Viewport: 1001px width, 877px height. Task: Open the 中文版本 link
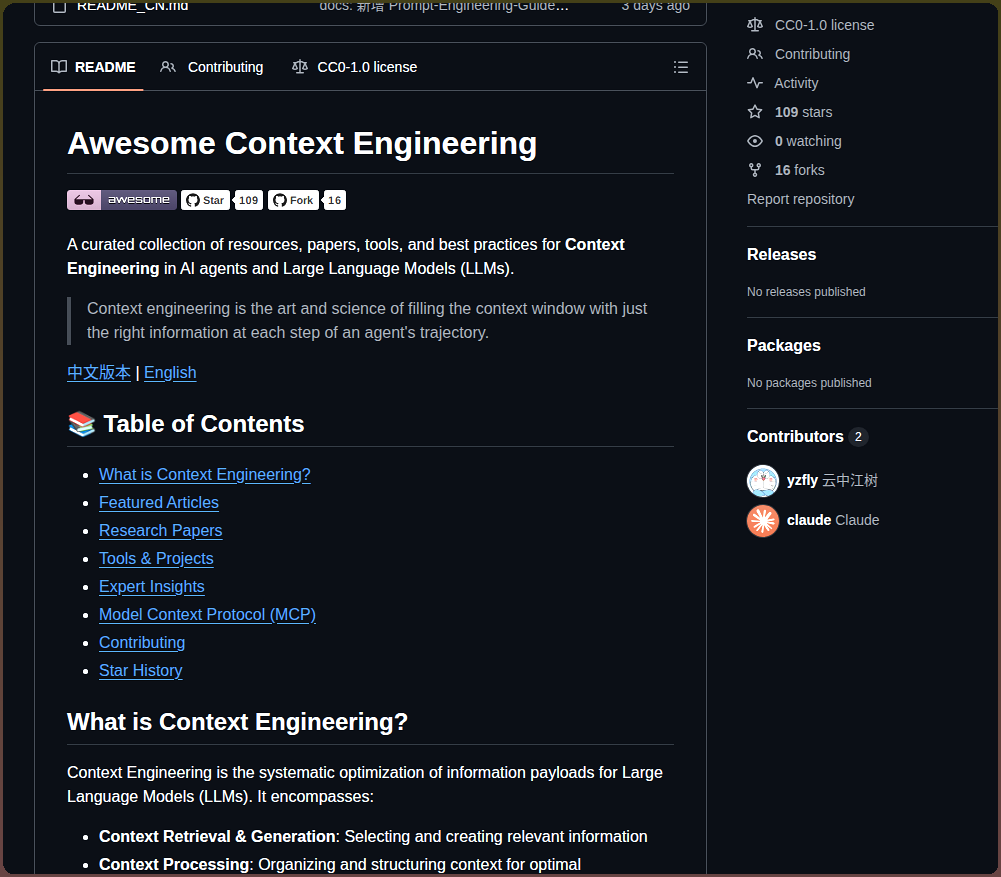pos(99,373)
